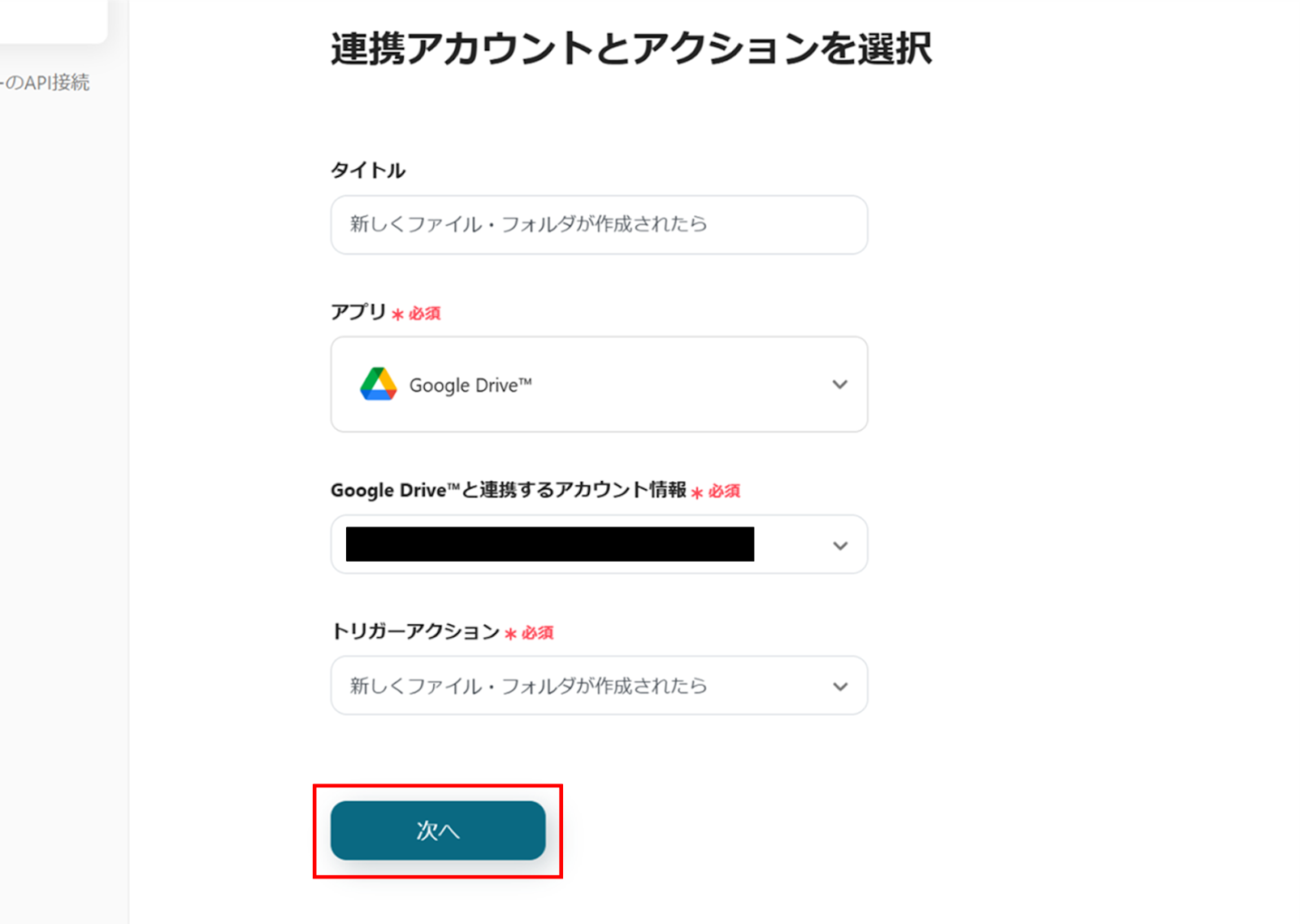Focus the タイトル input field
Screen dimensions: 1300x924
coord(599,224)
